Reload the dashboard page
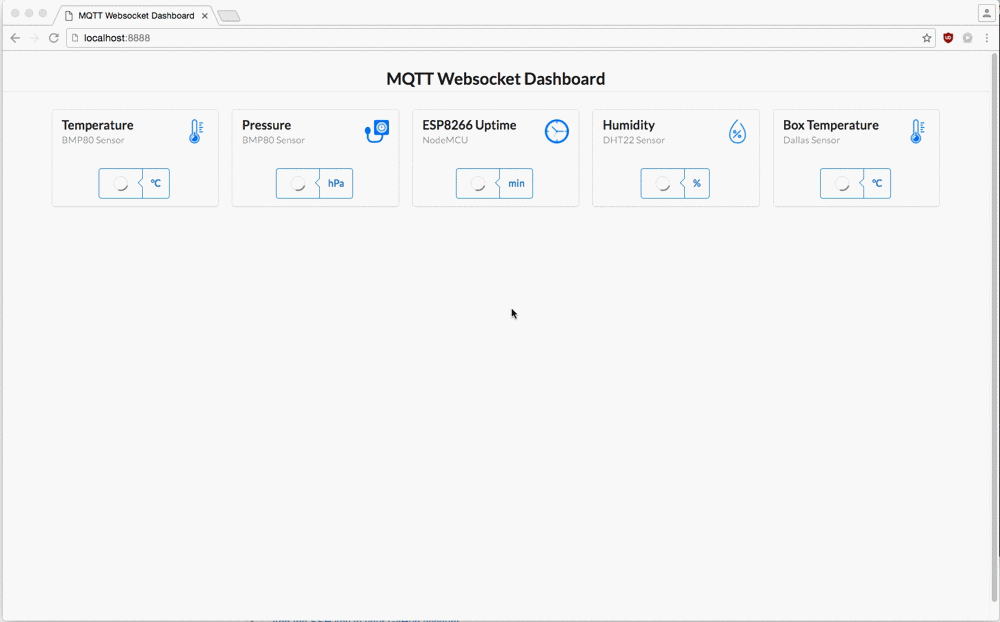Screen dimensions: 1000x622 pos(53,37)
